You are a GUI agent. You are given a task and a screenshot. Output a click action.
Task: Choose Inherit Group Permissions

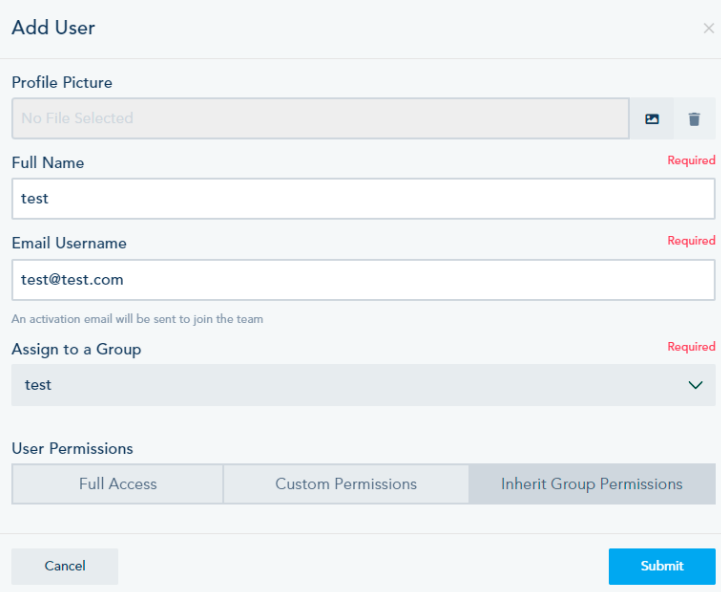coord(592,484)
